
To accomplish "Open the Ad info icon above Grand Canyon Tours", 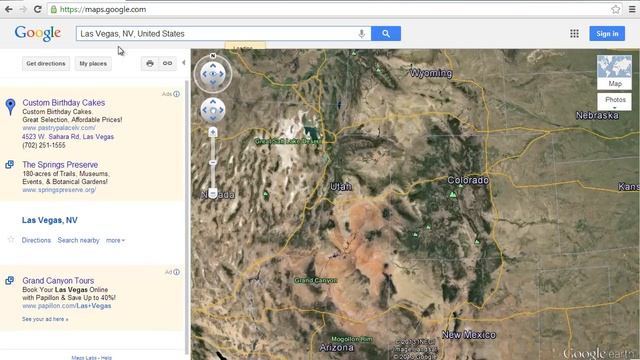I will click(x=176, y=272).
